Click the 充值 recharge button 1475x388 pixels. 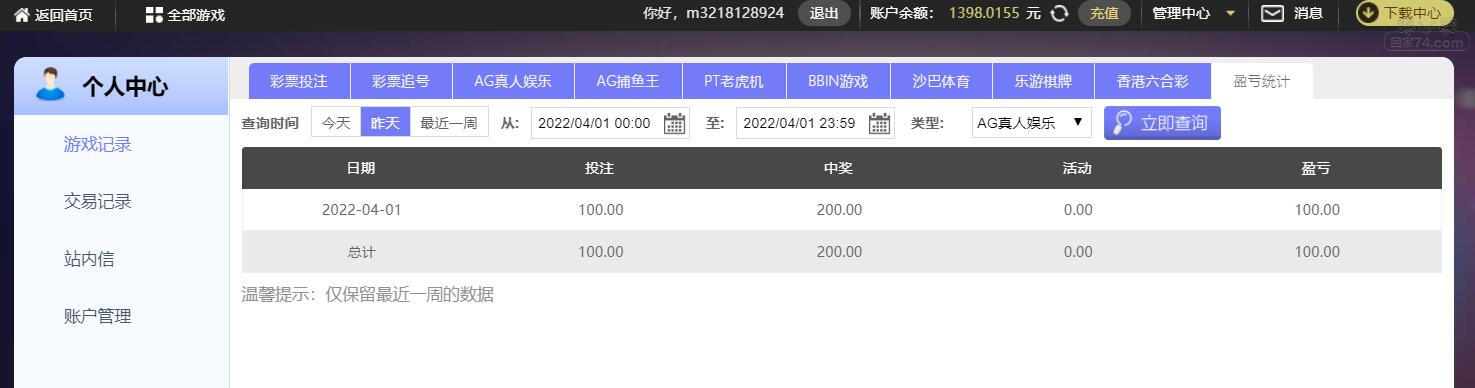click(x=1104, y=13)
